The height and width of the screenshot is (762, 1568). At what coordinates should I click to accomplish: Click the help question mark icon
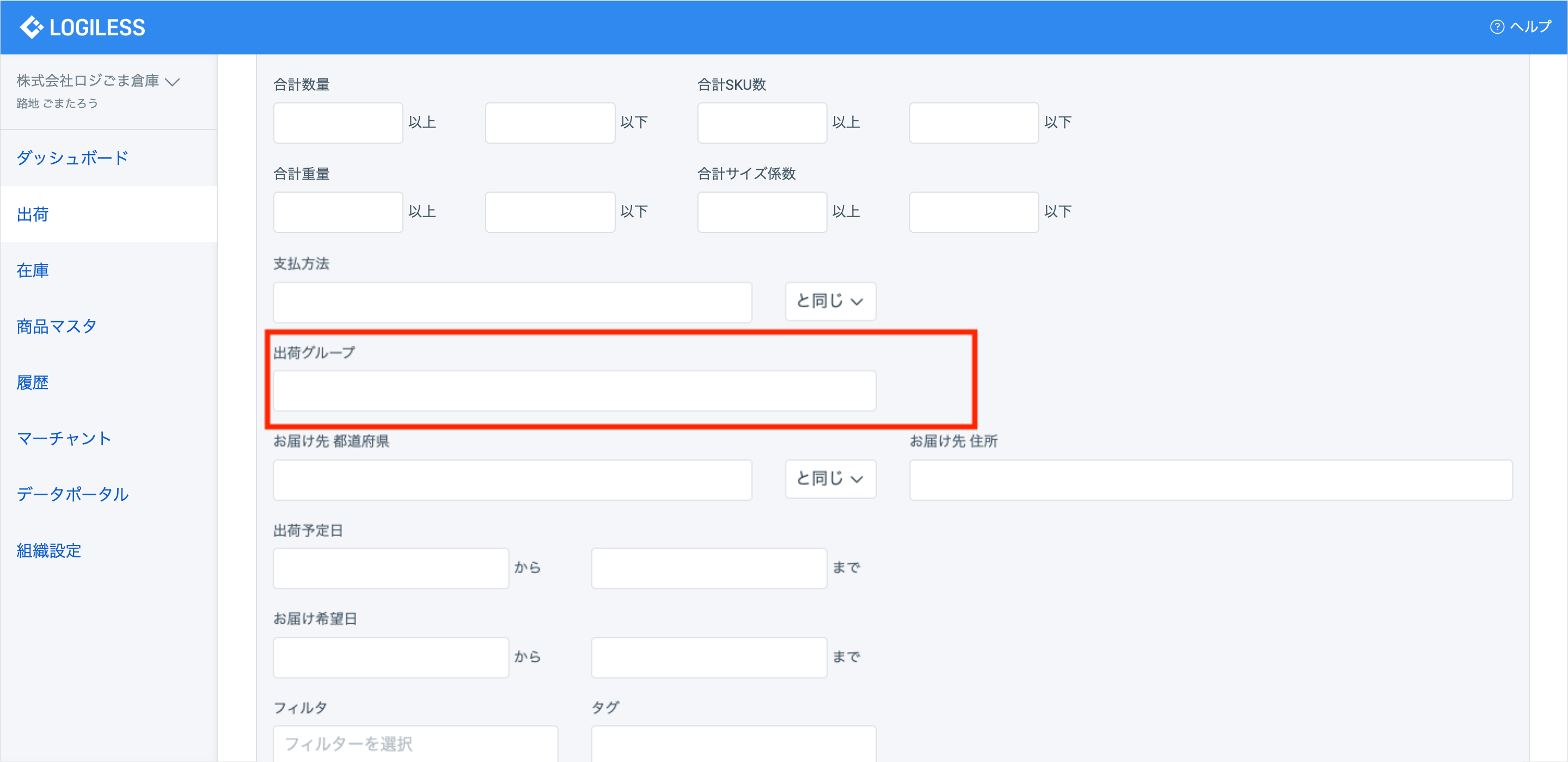1497,27
